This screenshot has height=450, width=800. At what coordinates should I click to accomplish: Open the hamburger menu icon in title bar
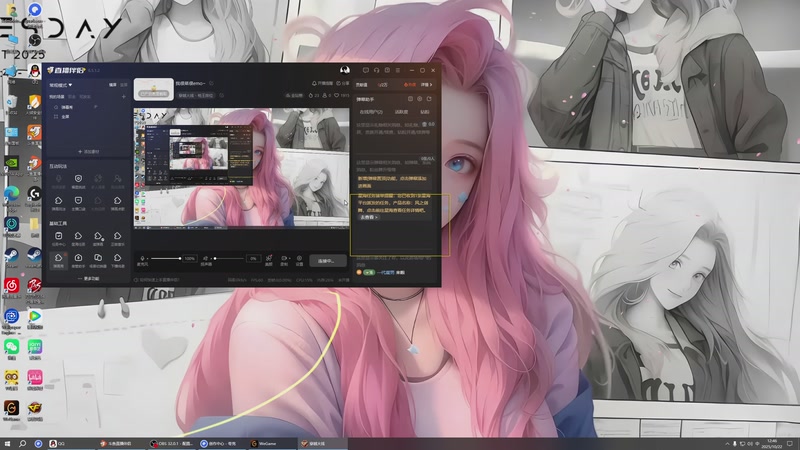pyautogui.click(x=398, y=70)
